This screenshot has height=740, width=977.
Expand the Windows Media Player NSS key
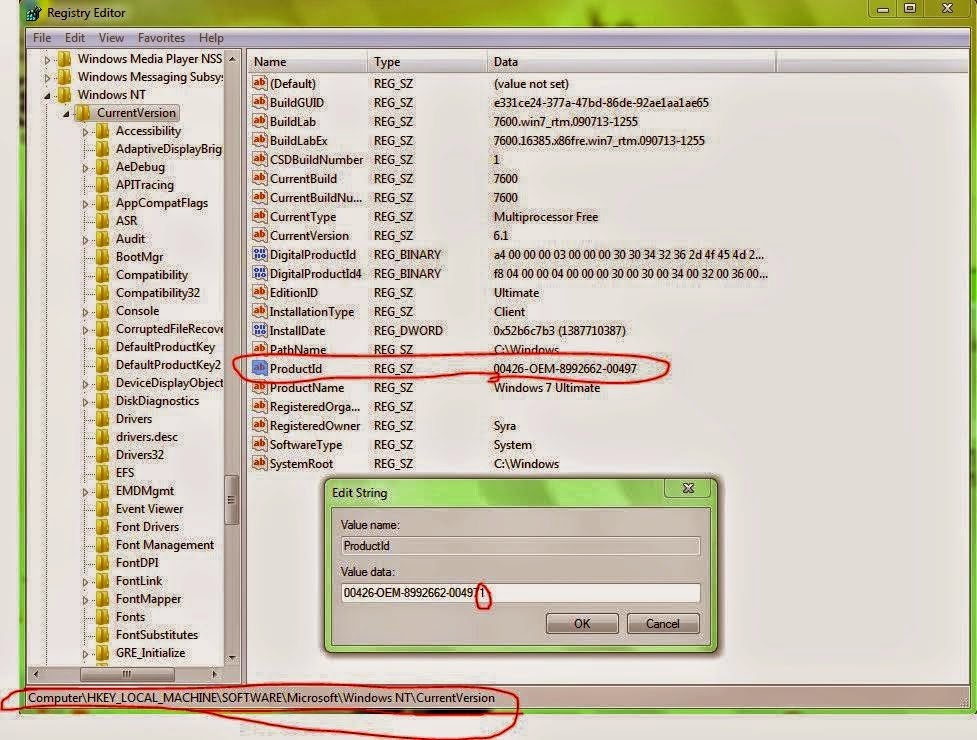point(47,60)
